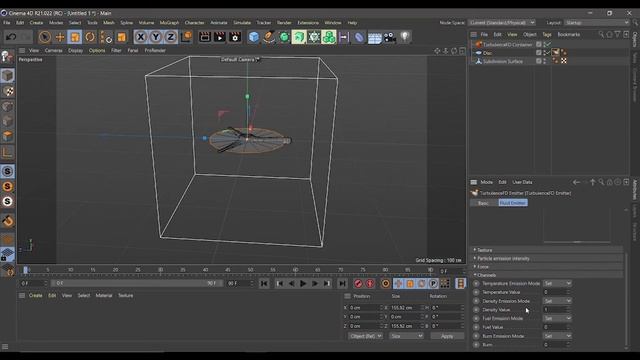640x360 pixels.
Task: Open Object (Rel) coordinate dropdown
Action: click(x=365, y=336)
